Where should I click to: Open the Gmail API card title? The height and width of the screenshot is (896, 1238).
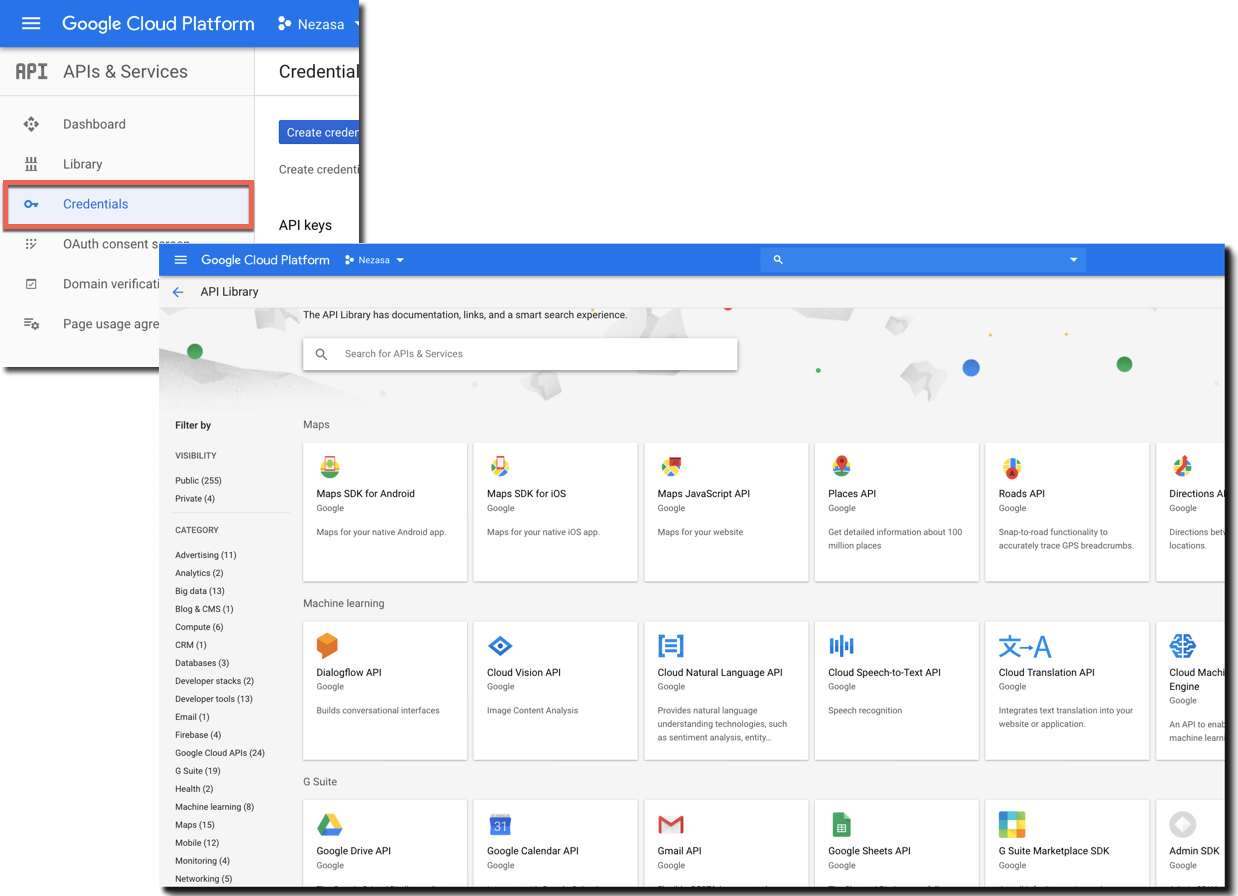pos(679,851)
